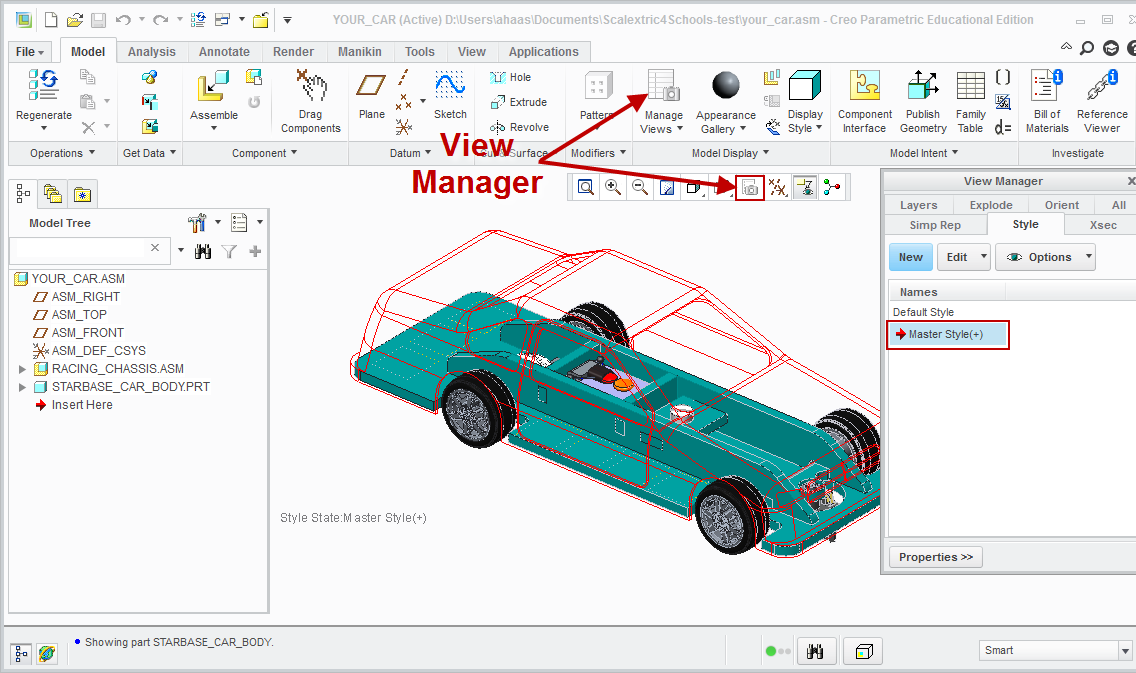Open the Appearance Gallery sphere
This screenshot has height=673, width=1136.
pyautogui.click(x=725, y=85)
